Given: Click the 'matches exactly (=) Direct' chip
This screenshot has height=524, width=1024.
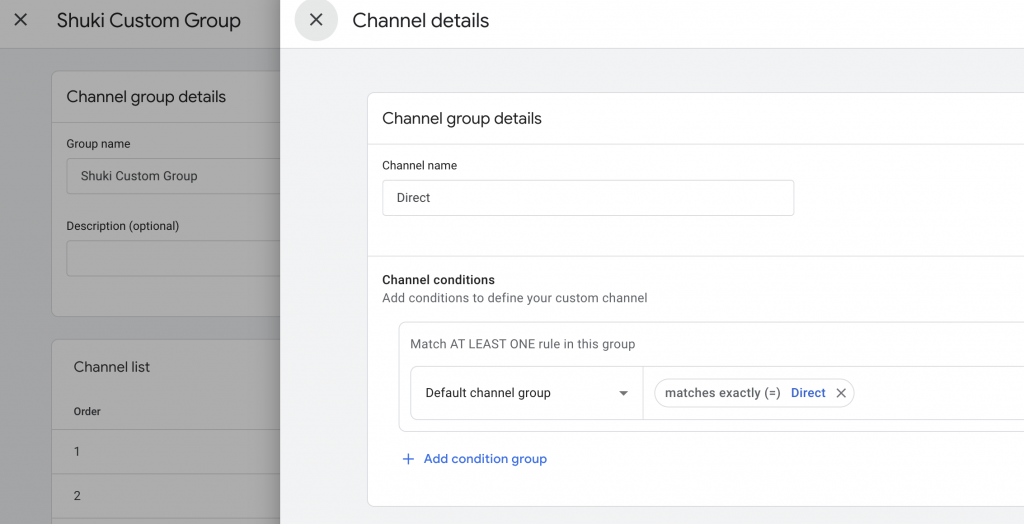Looking at the screenshot, I should point(754,393).
